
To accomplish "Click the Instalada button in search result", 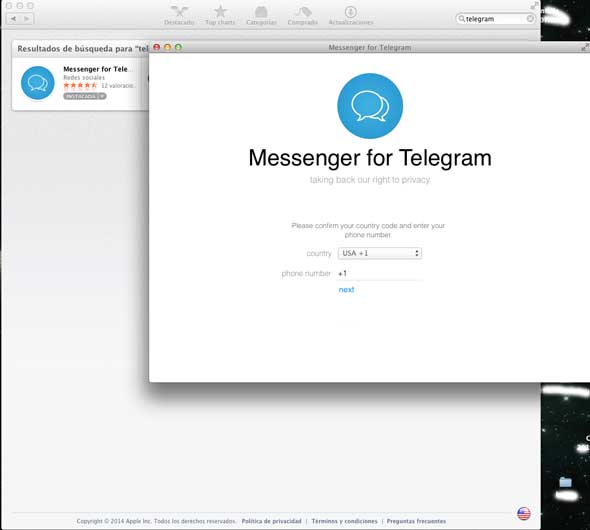I will (x=85, y=96).
